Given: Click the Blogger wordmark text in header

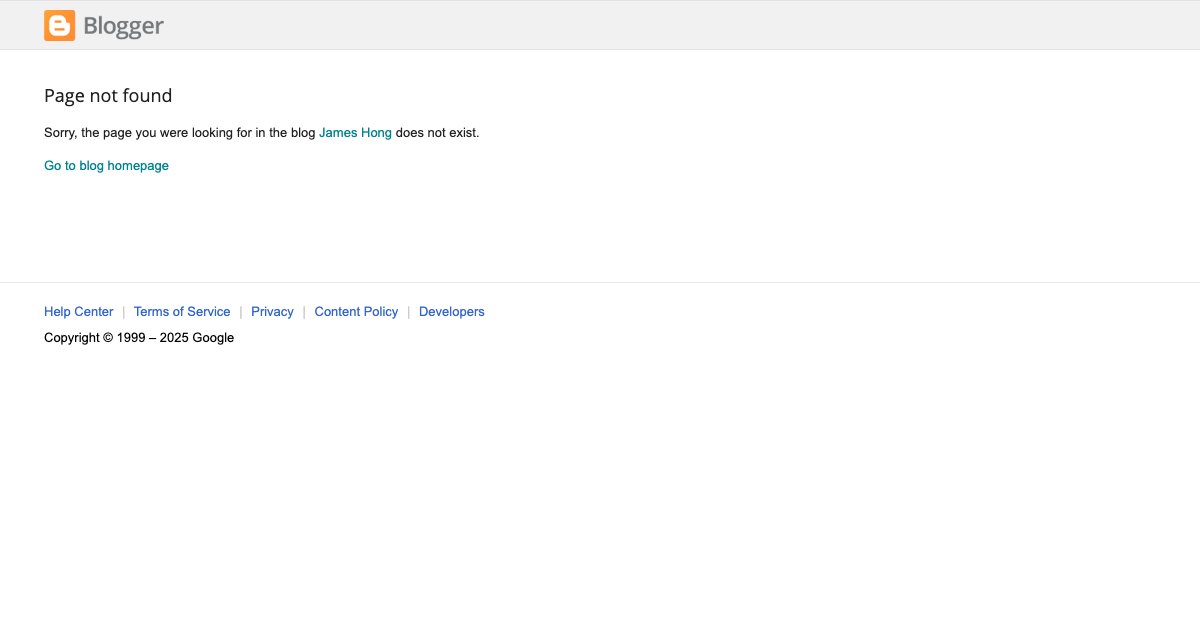Looking at the screenshot, I should click(123, 26).
